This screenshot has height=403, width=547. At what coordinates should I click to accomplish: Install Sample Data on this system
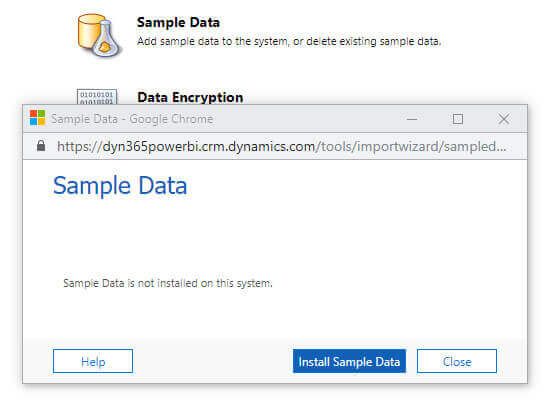coord(349,361)
